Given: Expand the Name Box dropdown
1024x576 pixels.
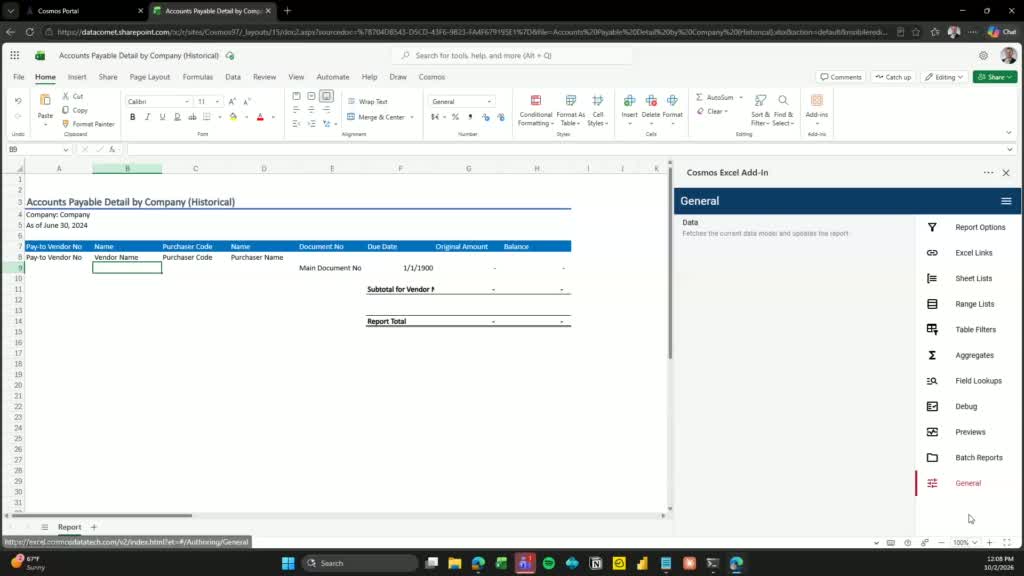Looking at the screenshot, I should pyautogui.click(x=65, y=150).
